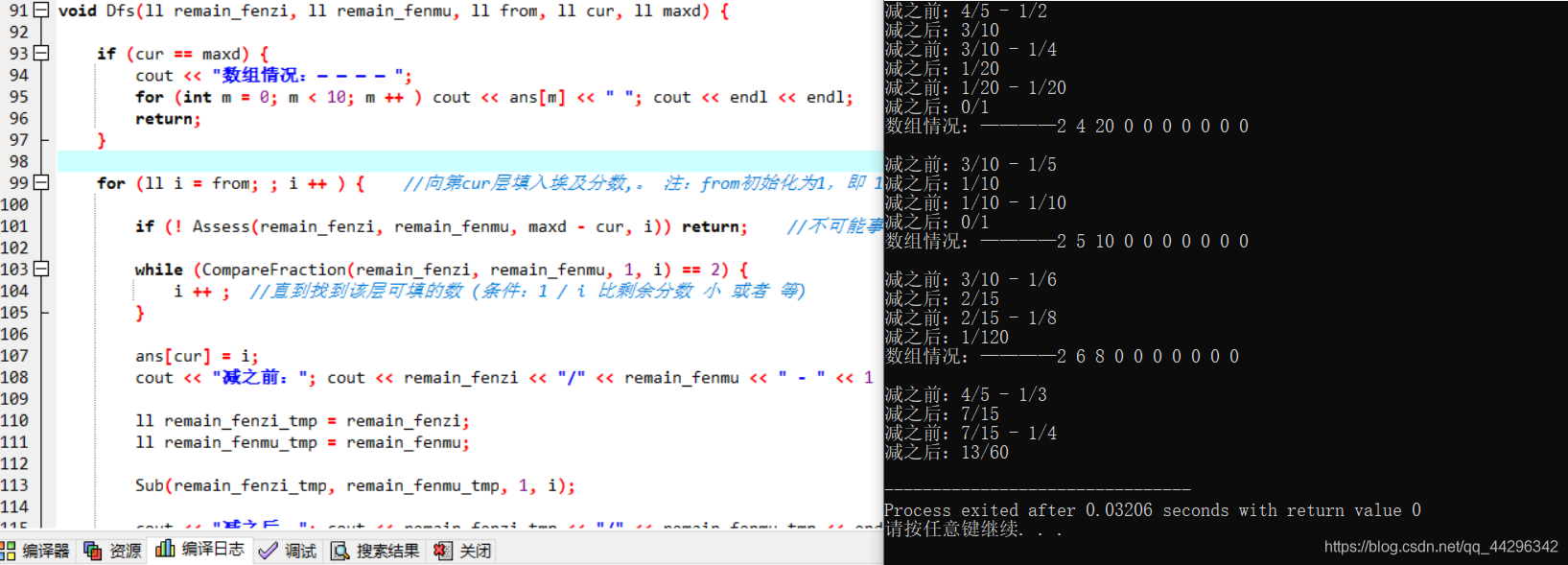Open the 搜索结果 (Search Results) tab
This screenshot has width=1568, height=565.
(x=375, y=551)
